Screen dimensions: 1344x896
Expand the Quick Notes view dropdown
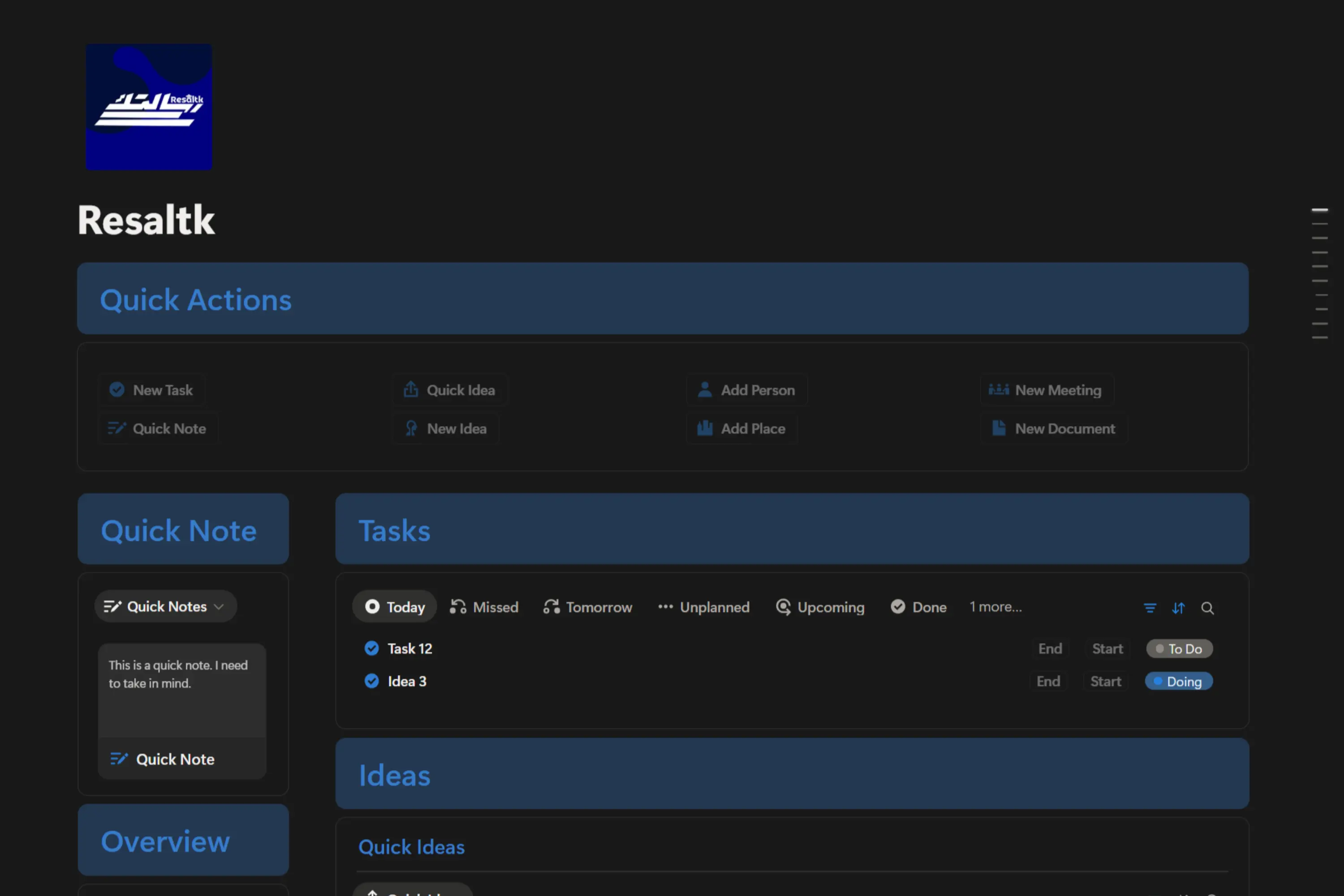[x=165, y=606]
